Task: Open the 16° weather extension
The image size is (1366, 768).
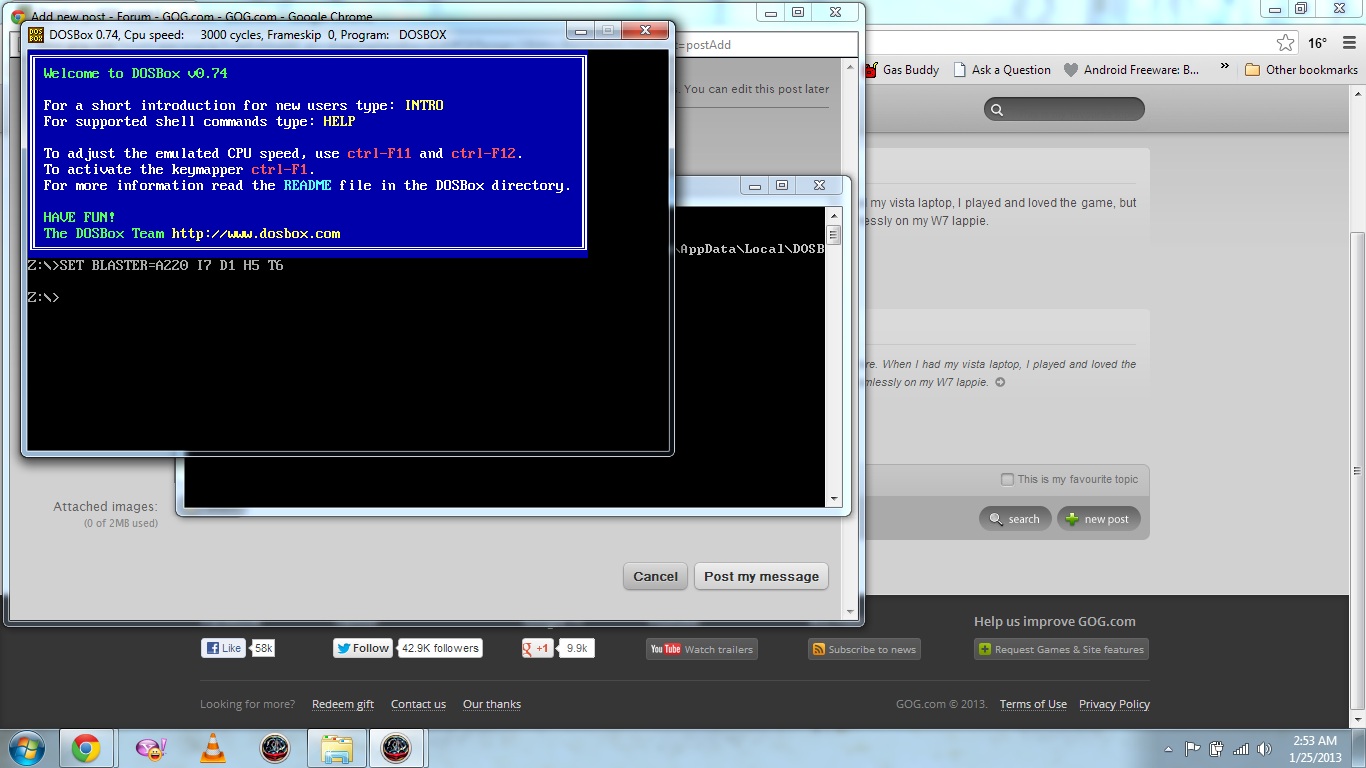Action: (x=1317, y=43)
